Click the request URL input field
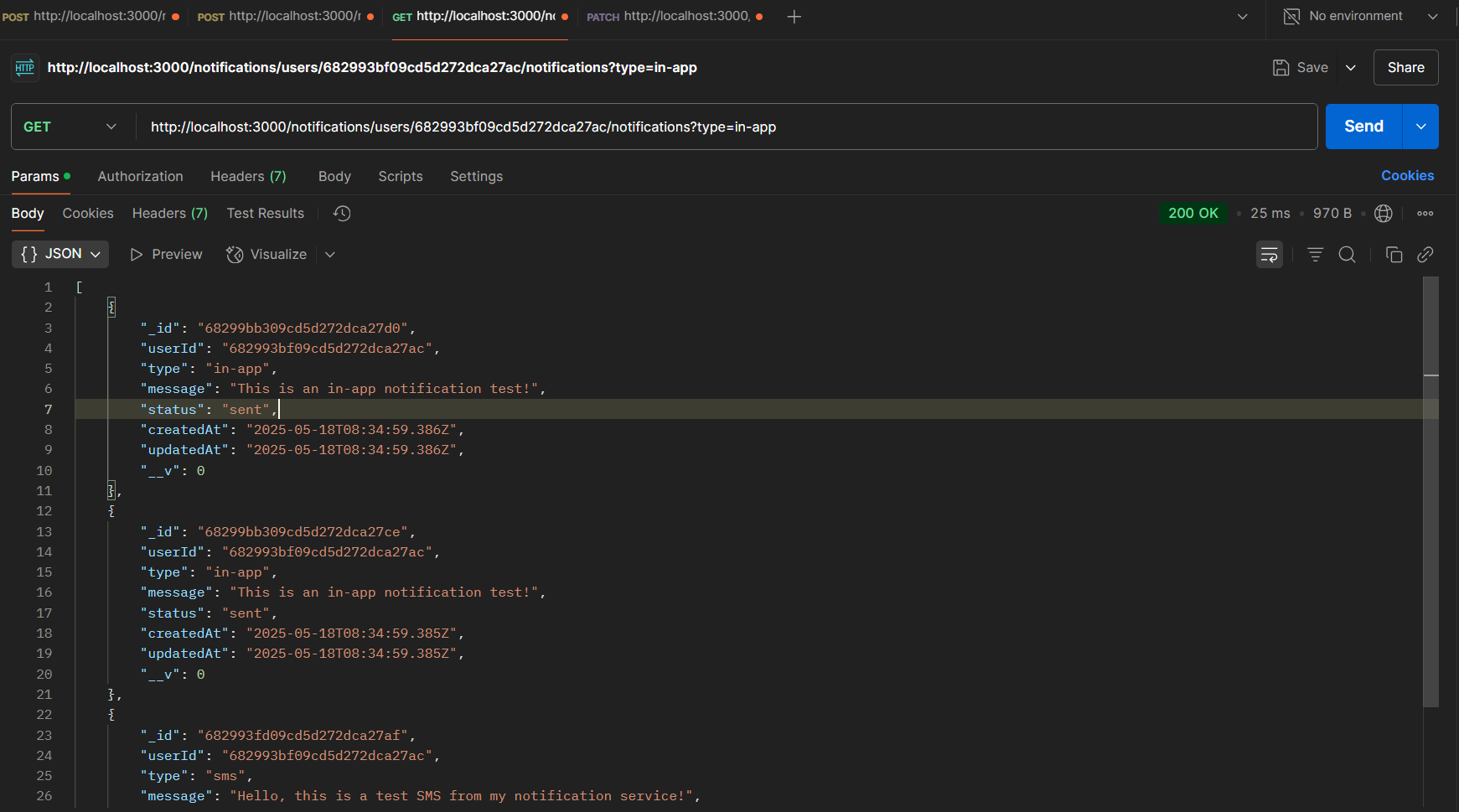The height and width of the screenshot is (812, 1459). (x=727, y=127)
